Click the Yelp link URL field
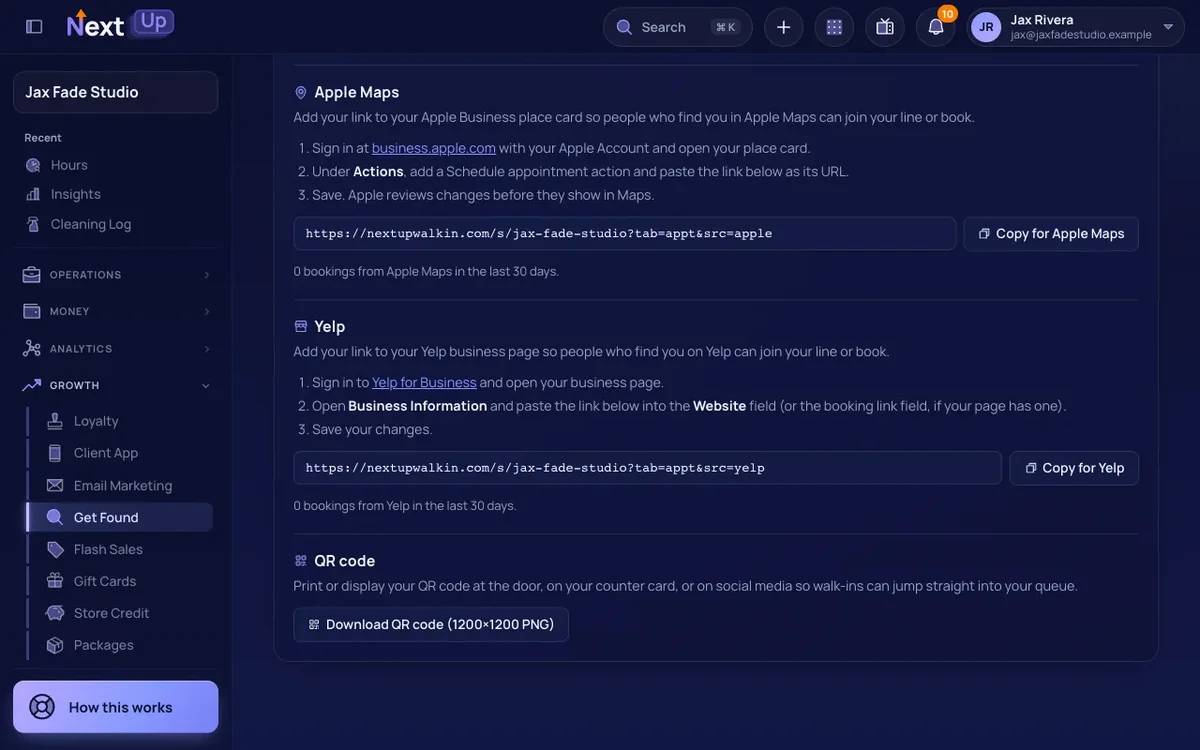 [x=647, y=468]
